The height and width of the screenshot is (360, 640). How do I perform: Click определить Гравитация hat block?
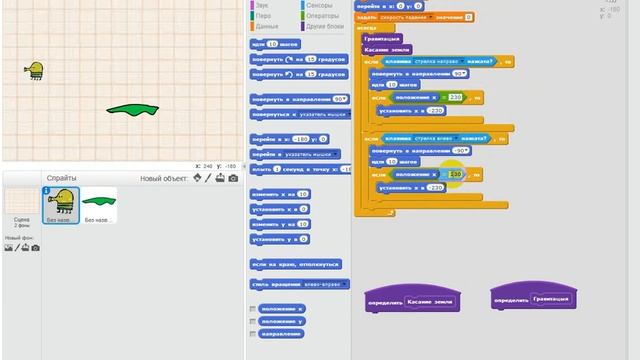(x=533, y=296)
